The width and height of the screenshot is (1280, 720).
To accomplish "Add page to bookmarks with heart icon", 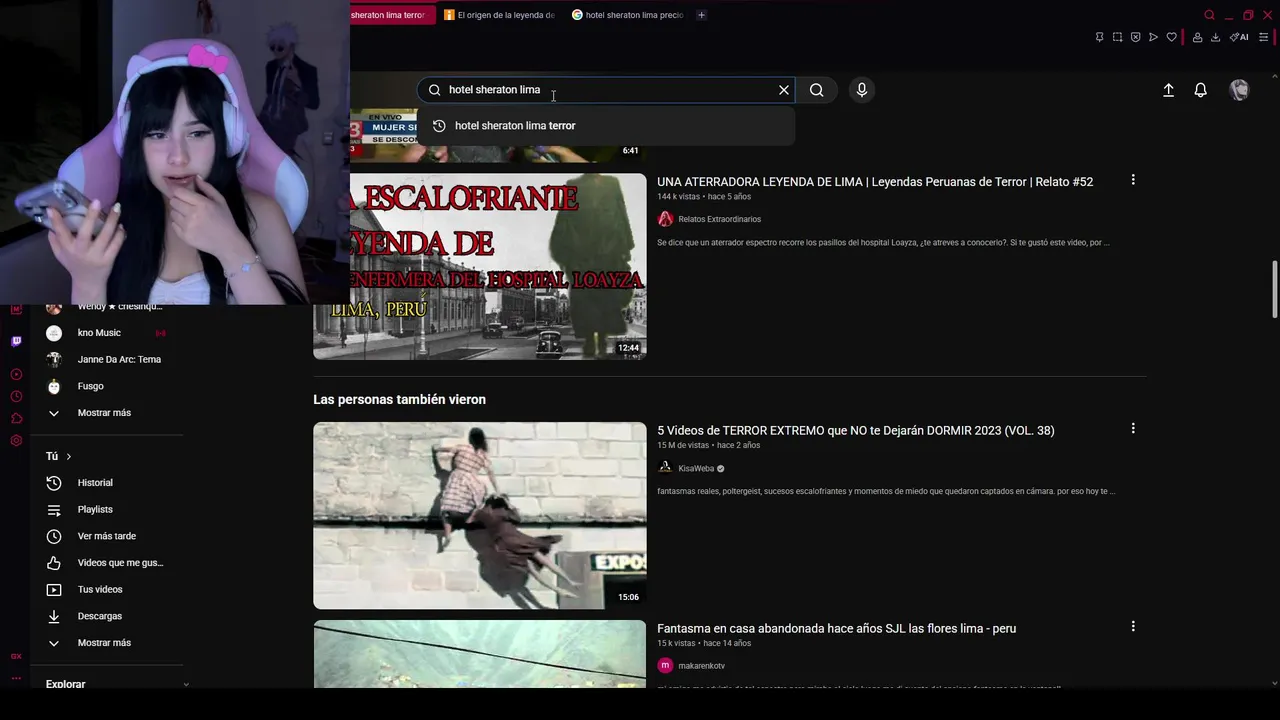I will [1171, 37].
